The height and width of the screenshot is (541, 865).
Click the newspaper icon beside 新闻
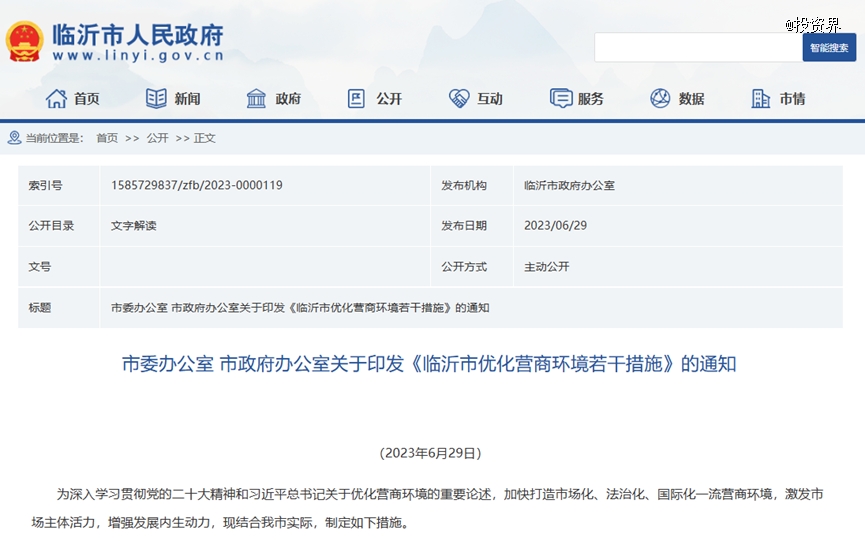point(156,99)
